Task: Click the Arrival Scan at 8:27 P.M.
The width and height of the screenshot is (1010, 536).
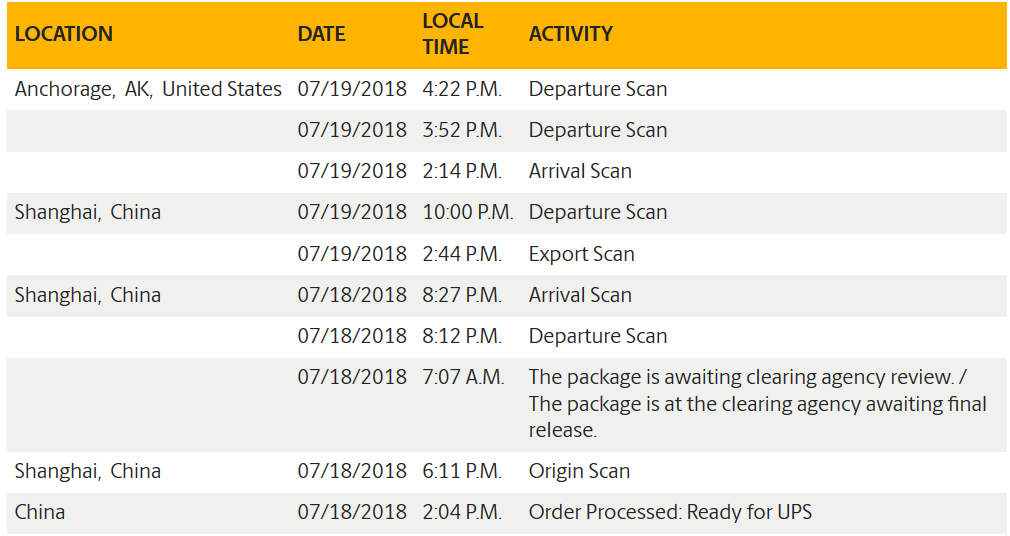Action: [x=580, y=295]
